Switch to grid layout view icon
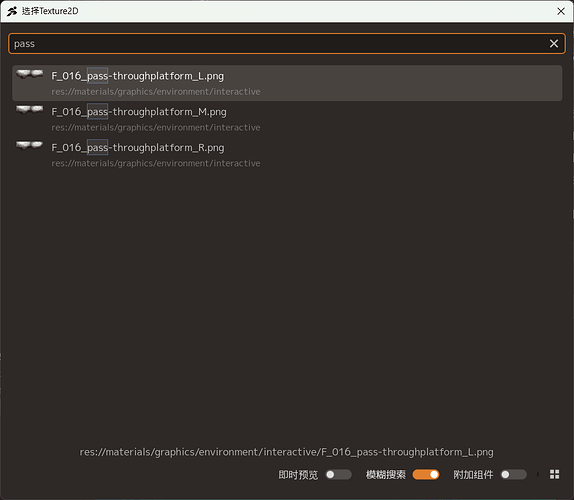Screen dimensions: 574x500 (x=554, y=474)
